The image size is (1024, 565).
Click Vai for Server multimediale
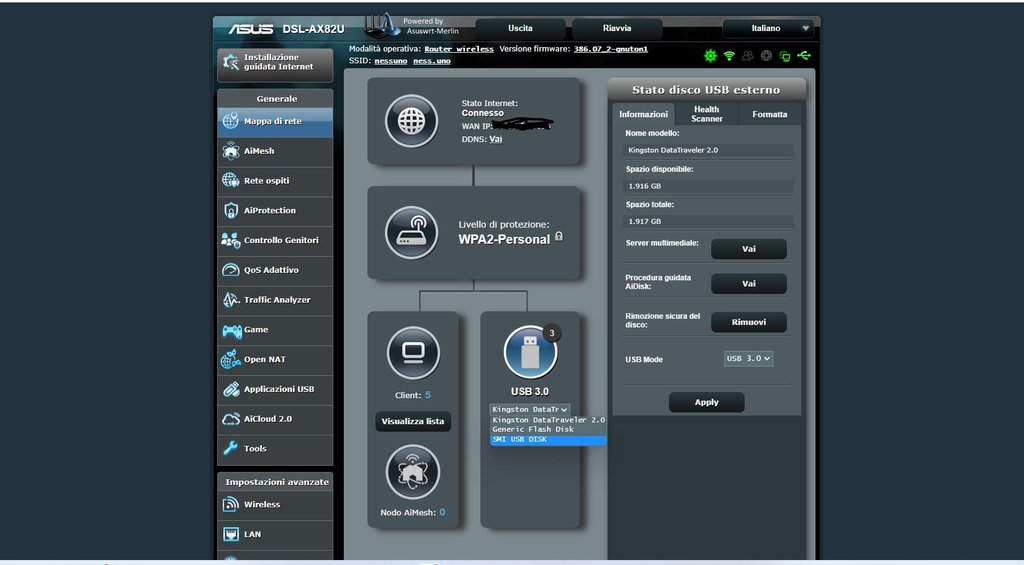(x=748, y=249)
